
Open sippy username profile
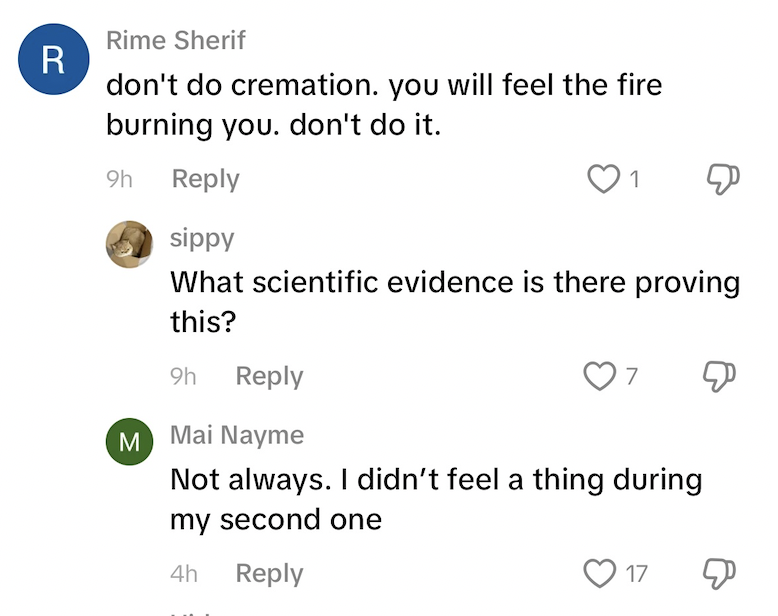pyautogui.click(x=202, y=238)
